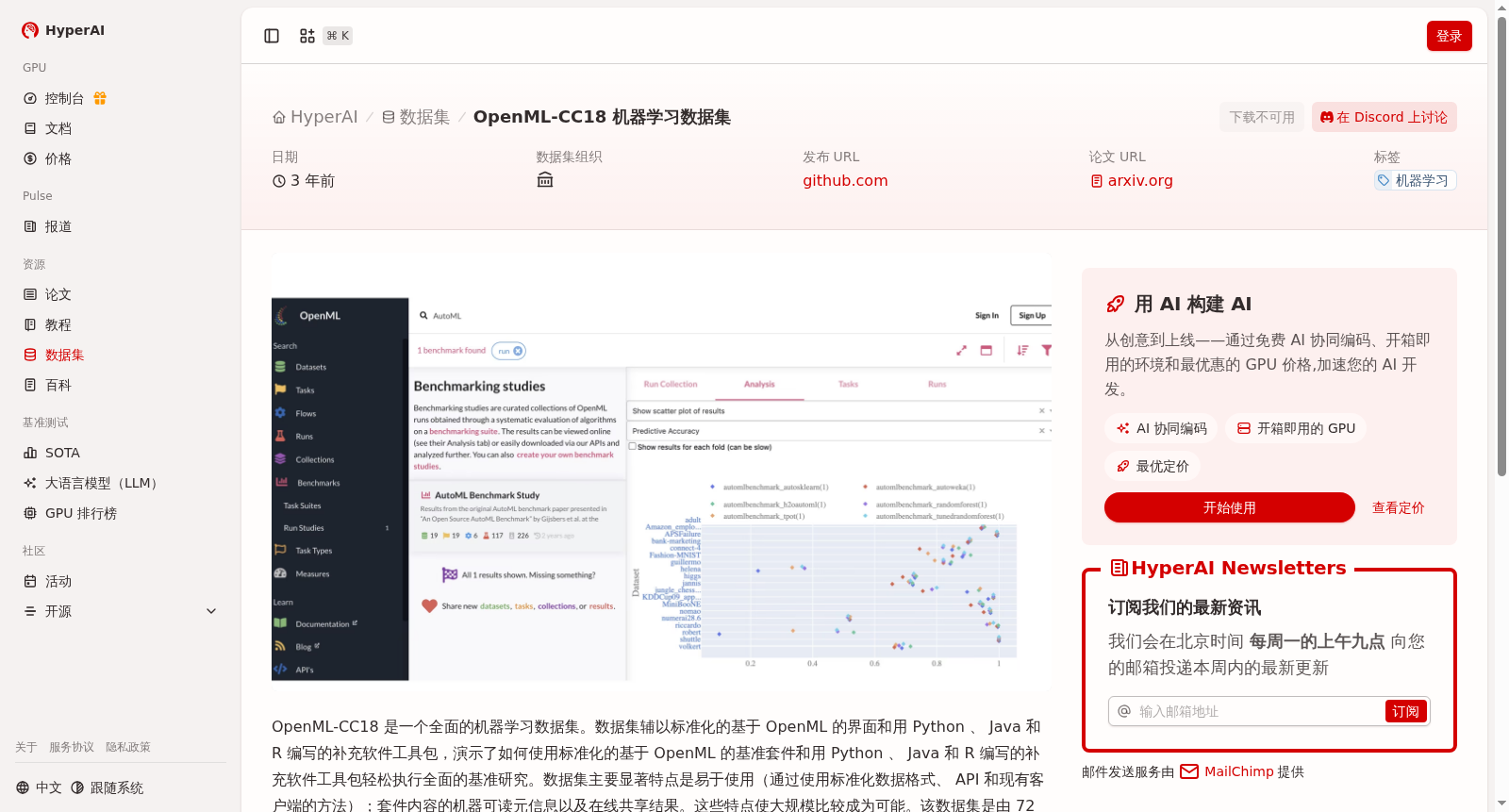1509x812 pixels.
Task: Open 教程 in the sidebar
Action: pyautogui.click(x=58, y=324)
